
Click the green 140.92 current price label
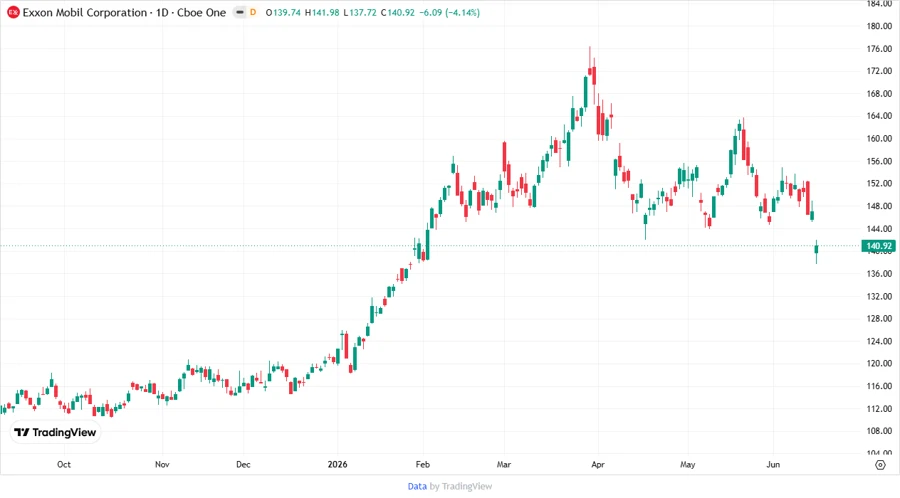pyautogui.click(x=879, y=246)
